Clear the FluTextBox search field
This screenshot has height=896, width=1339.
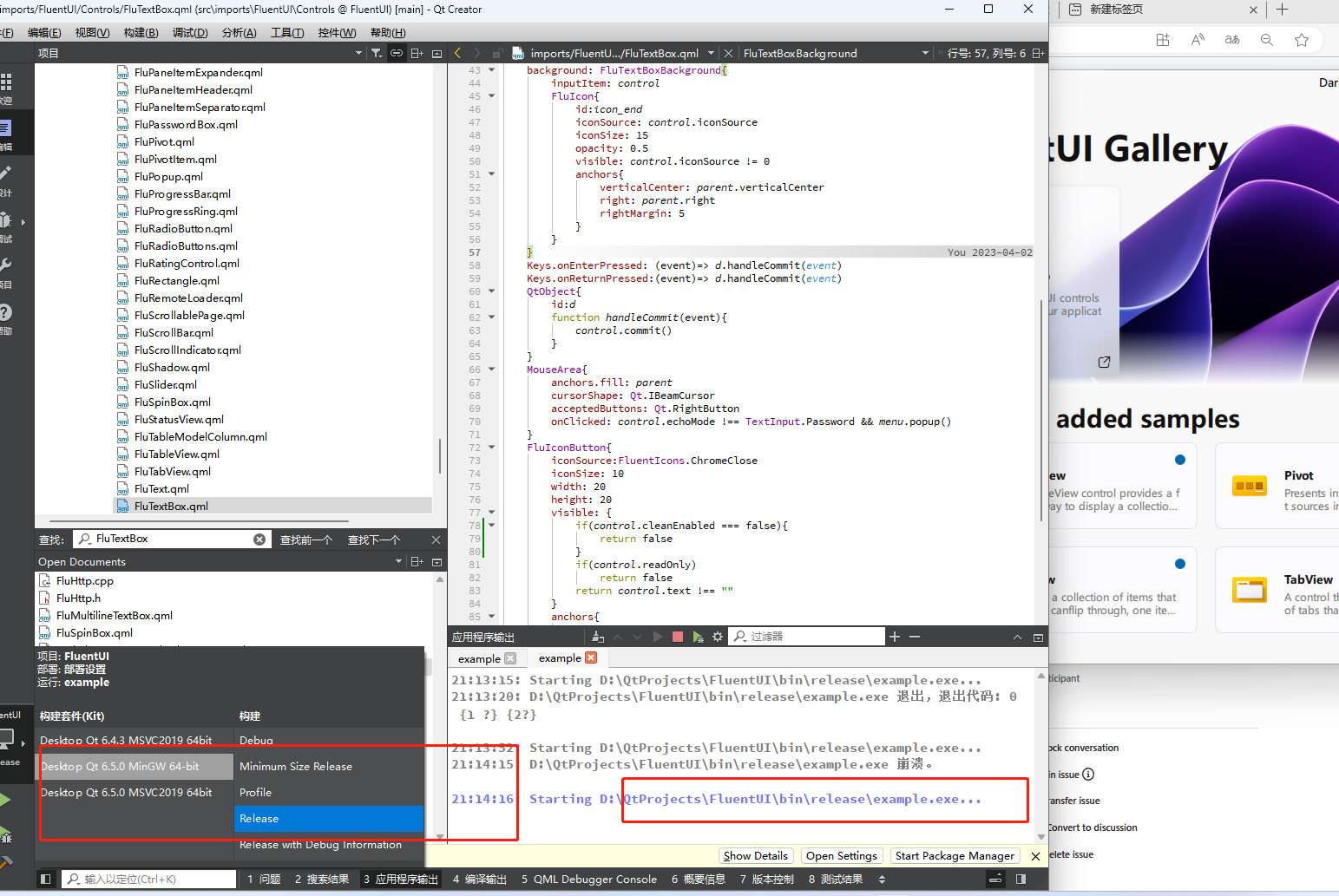point(259,540)
